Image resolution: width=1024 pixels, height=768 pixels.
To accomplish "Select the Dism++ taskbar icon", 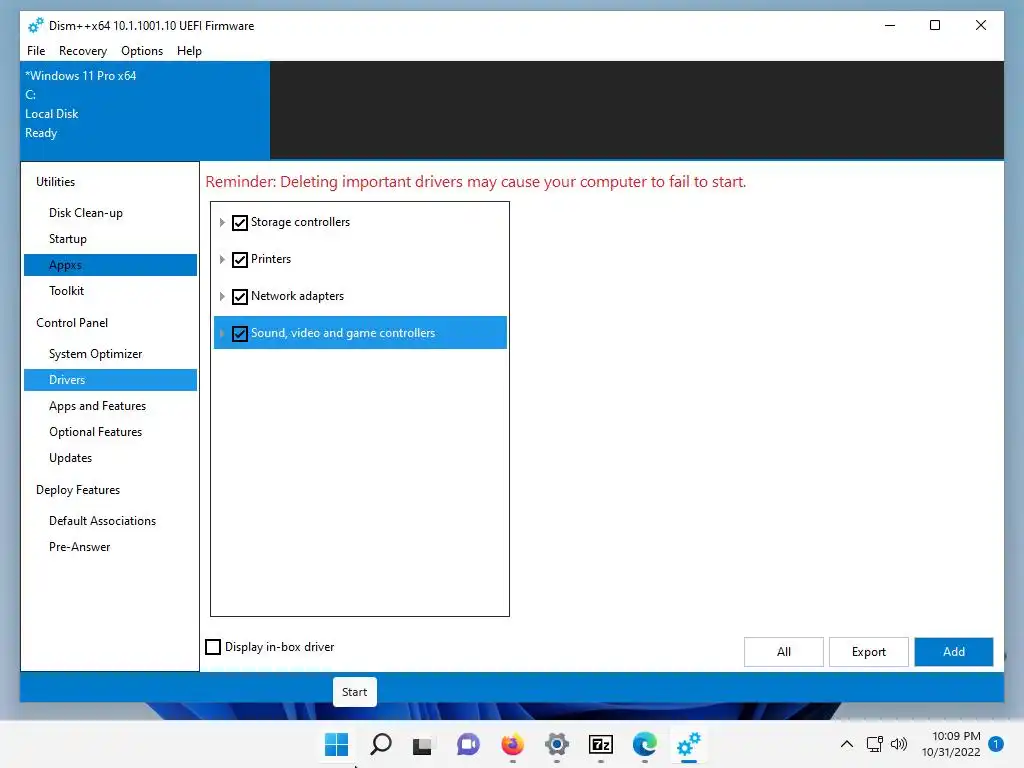I will click(688, 744).
